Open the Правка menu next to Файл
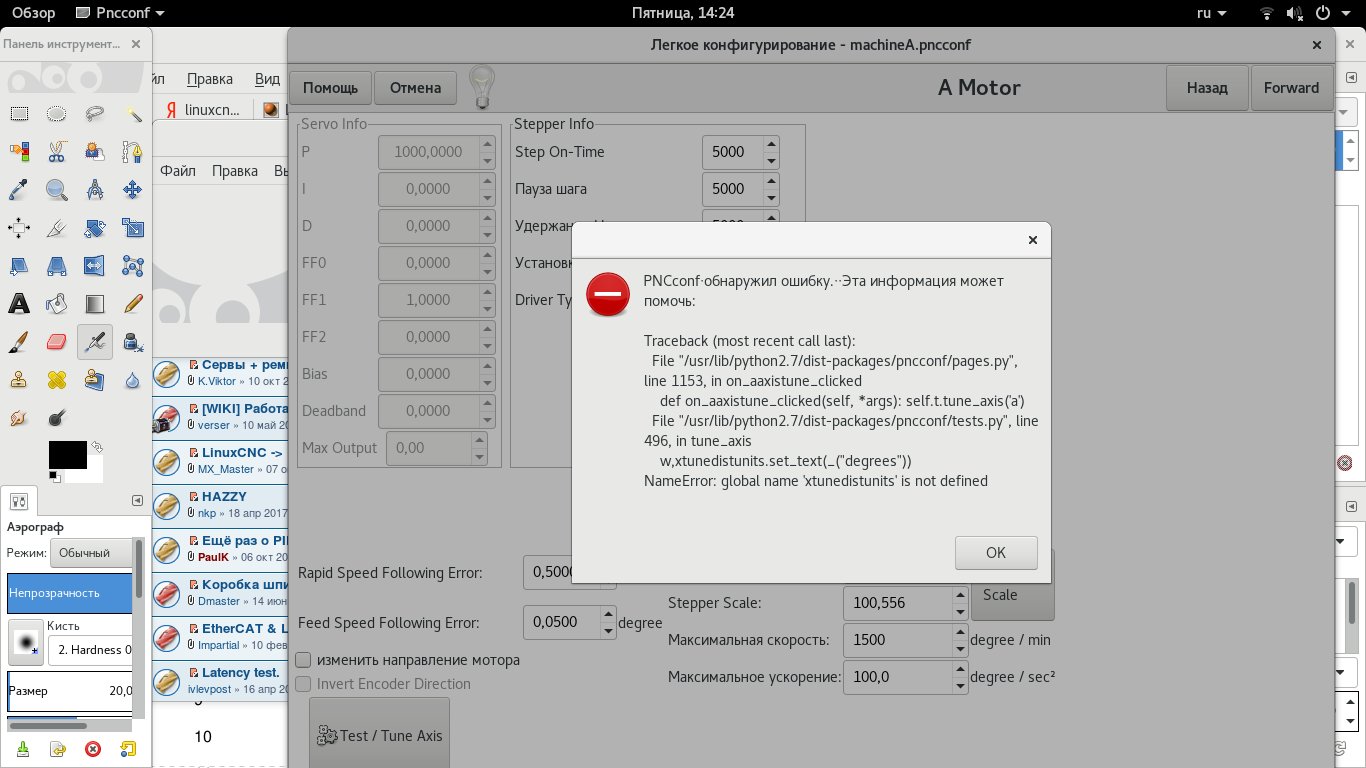This screenshot has width=1366, height=768. (x=235, y=171)
